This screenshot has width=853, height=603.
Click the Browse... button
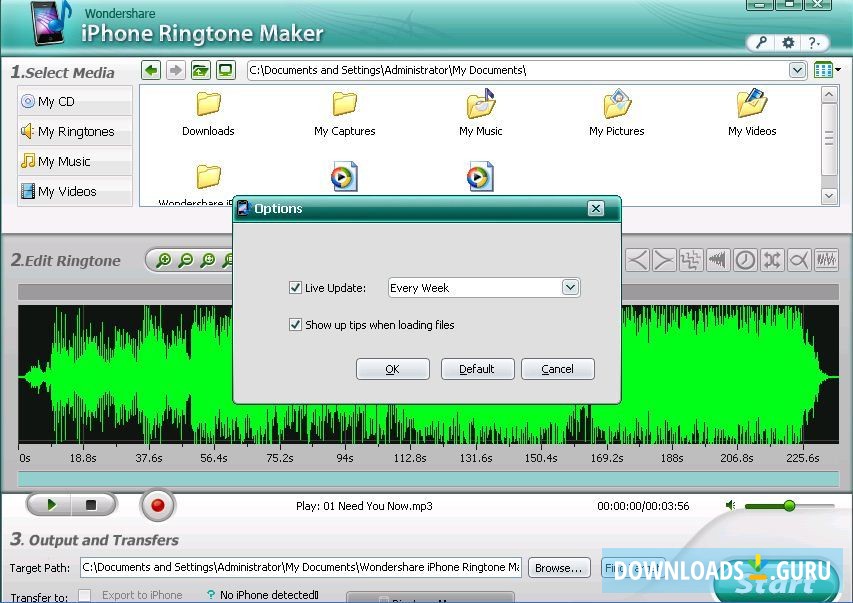pos(559,568)
